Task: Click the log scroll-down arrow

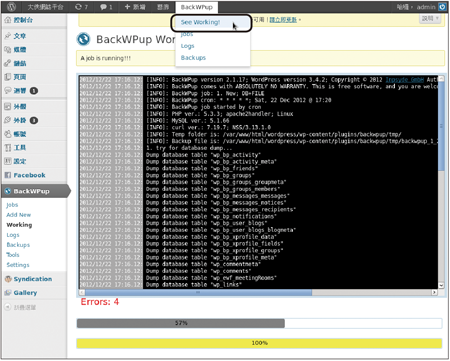Action: [441, 285]
